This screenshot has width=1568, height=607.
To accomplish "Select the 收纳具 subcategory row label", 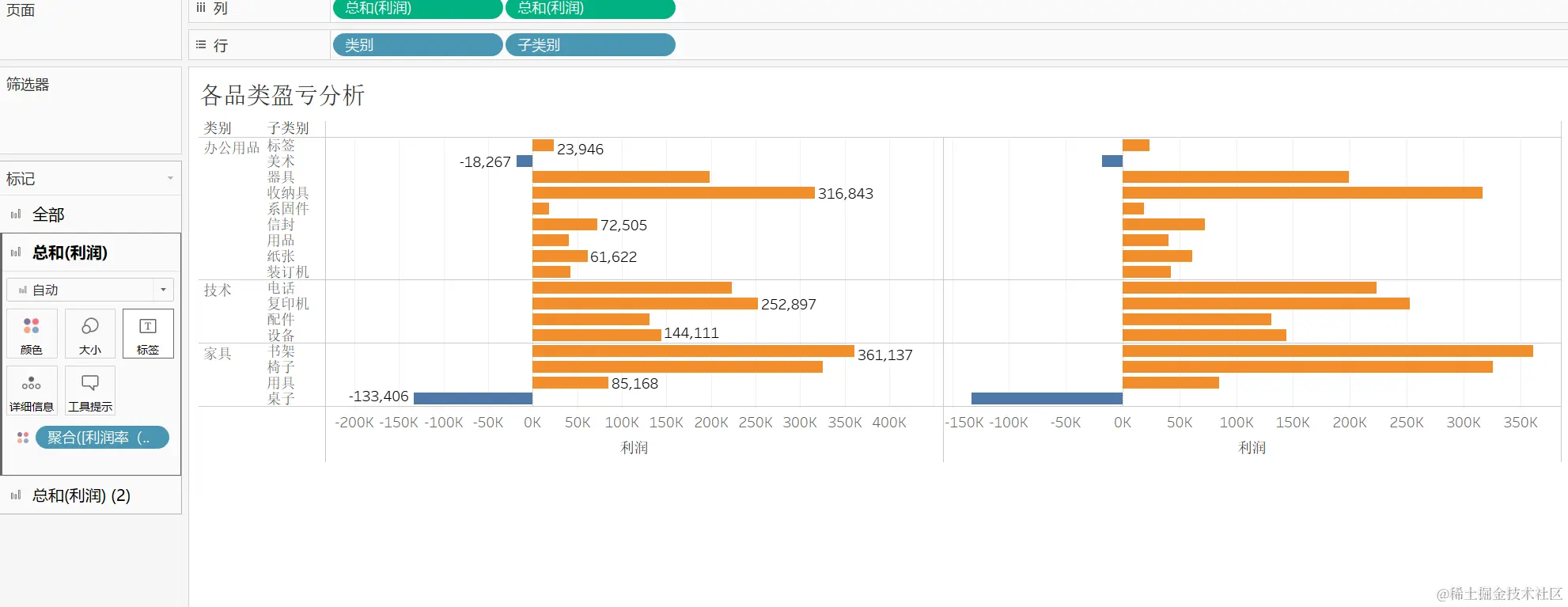I will [x=288, y=193].
